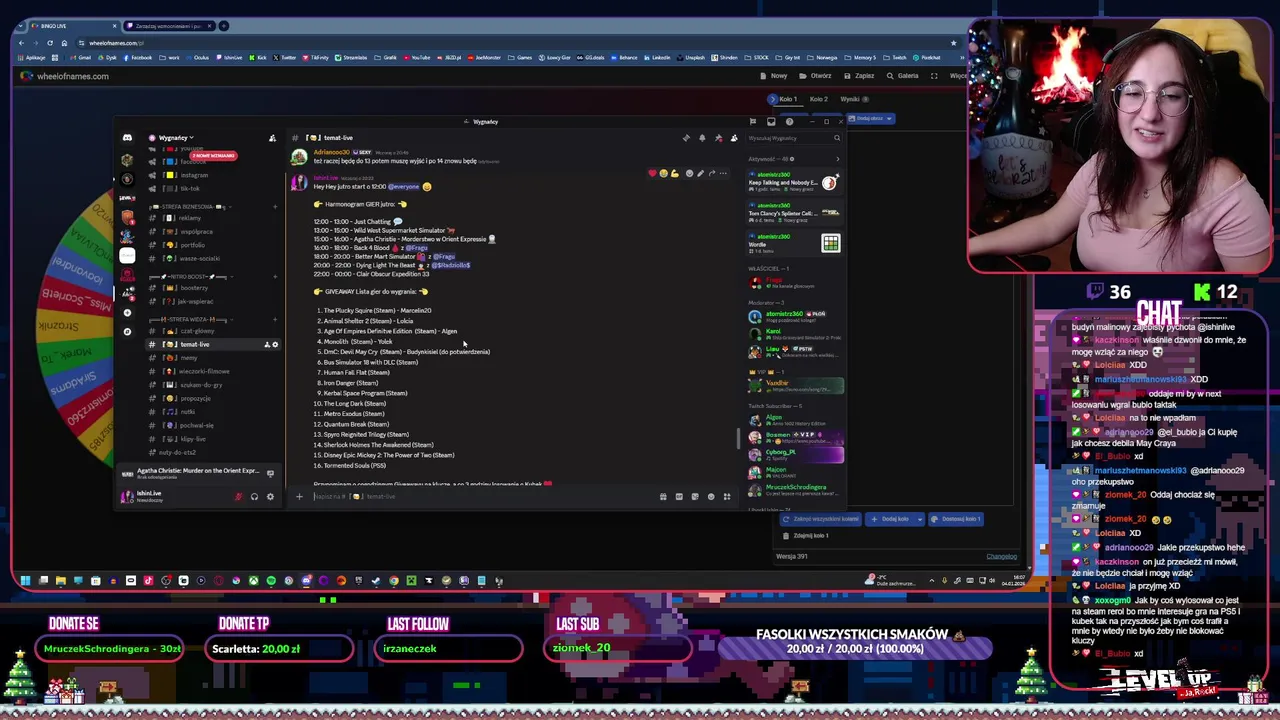Click 2 NOWE WZMIANKI new mentions pill

click(x=213, y=156)
